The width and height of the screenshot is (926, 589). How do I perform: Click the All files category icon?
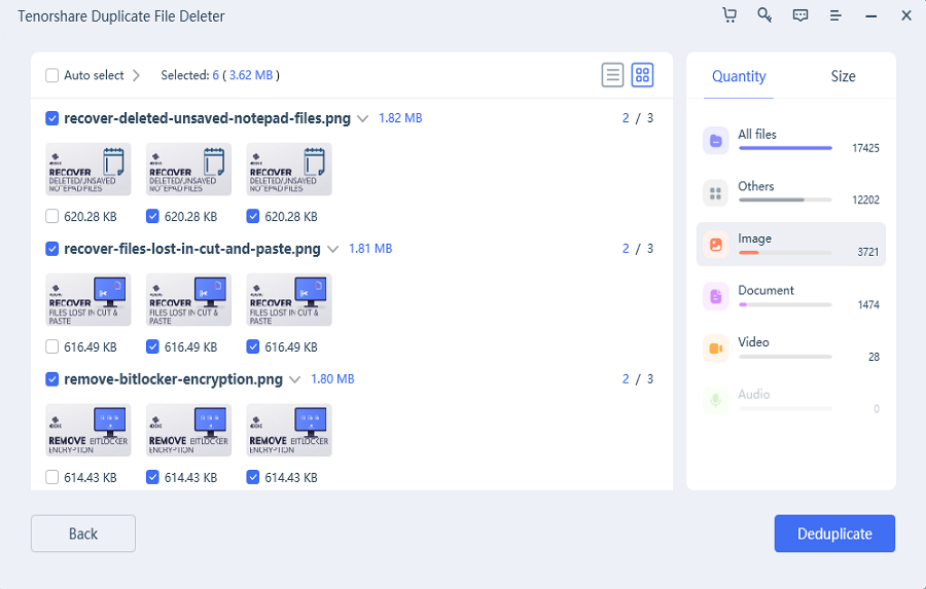click(715, 142)
